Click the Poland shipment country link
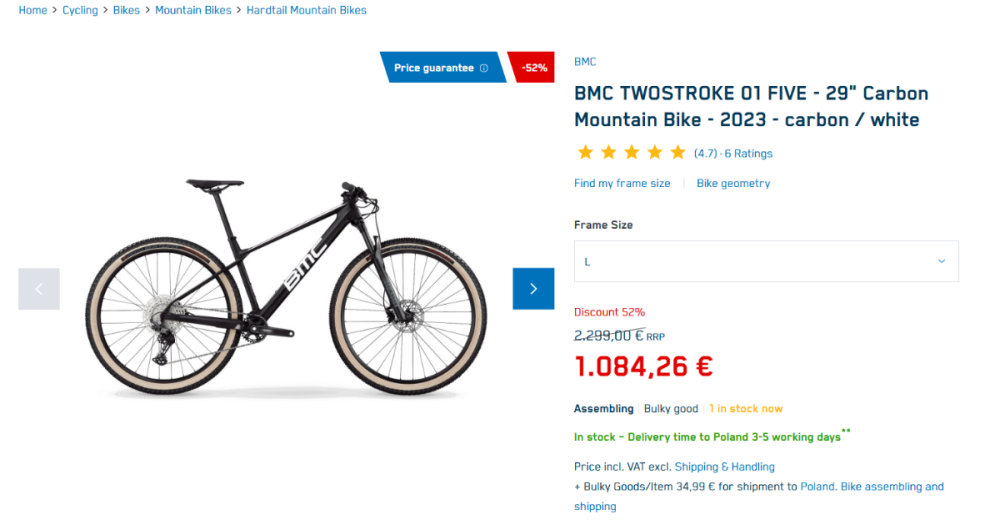This screenshot has height=520, width=1000. click(x=817, y=487)
